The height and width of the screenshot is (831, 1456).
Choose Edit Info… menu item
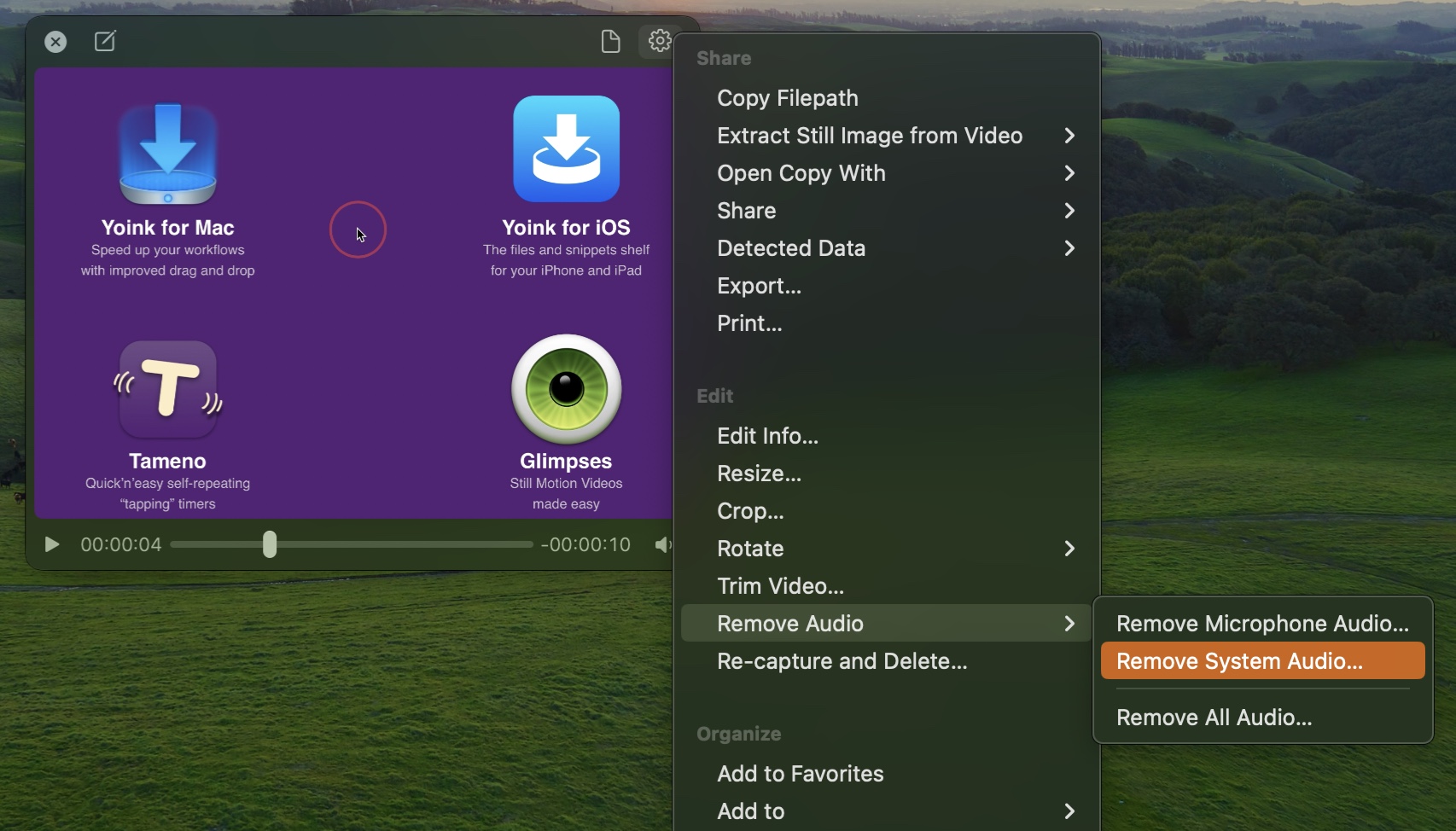(887, 436)
